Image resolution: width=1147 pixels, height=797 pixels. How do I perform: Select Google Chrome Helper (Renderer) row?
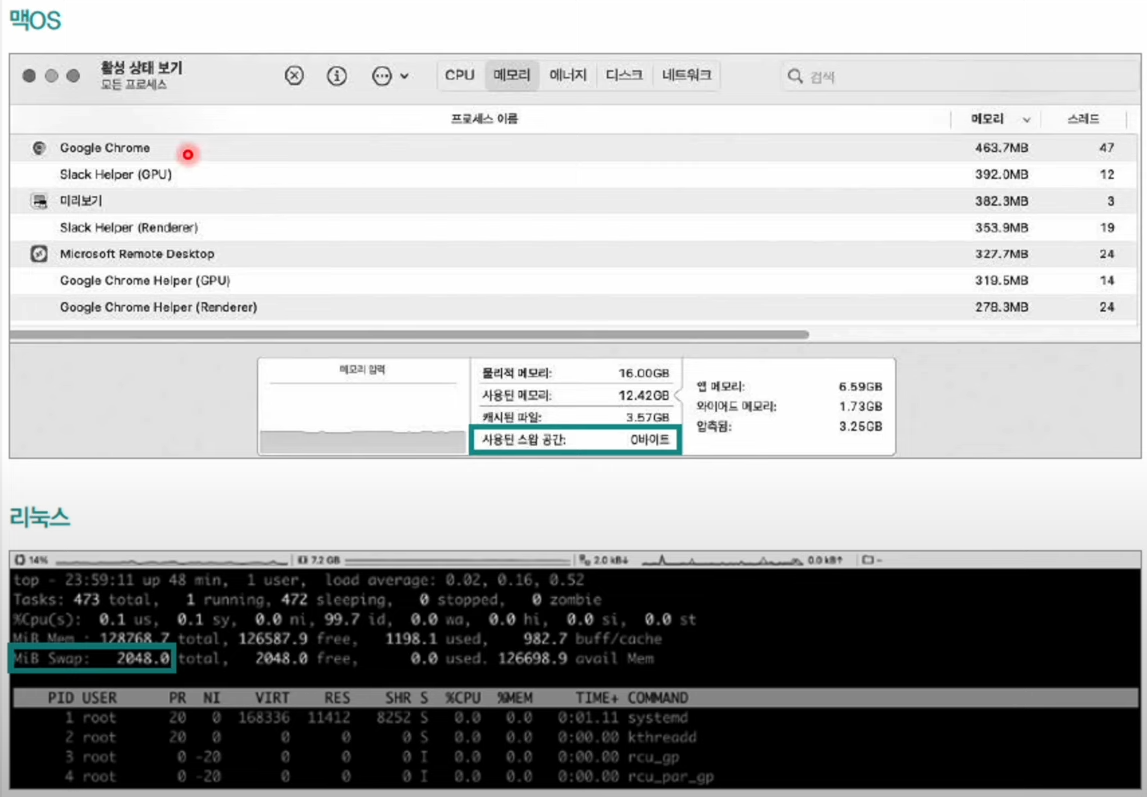(x=574, y=307)
